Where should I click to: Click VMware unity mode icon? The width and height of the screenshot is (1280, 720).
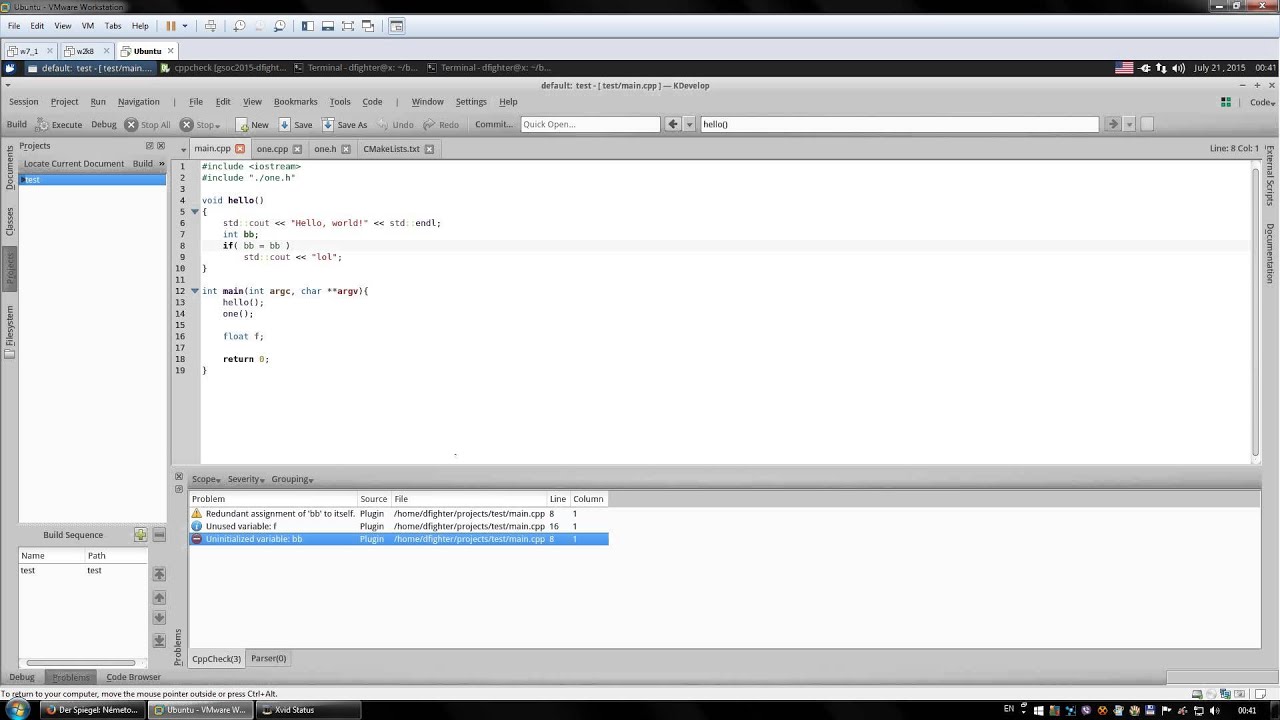point(369,26)
